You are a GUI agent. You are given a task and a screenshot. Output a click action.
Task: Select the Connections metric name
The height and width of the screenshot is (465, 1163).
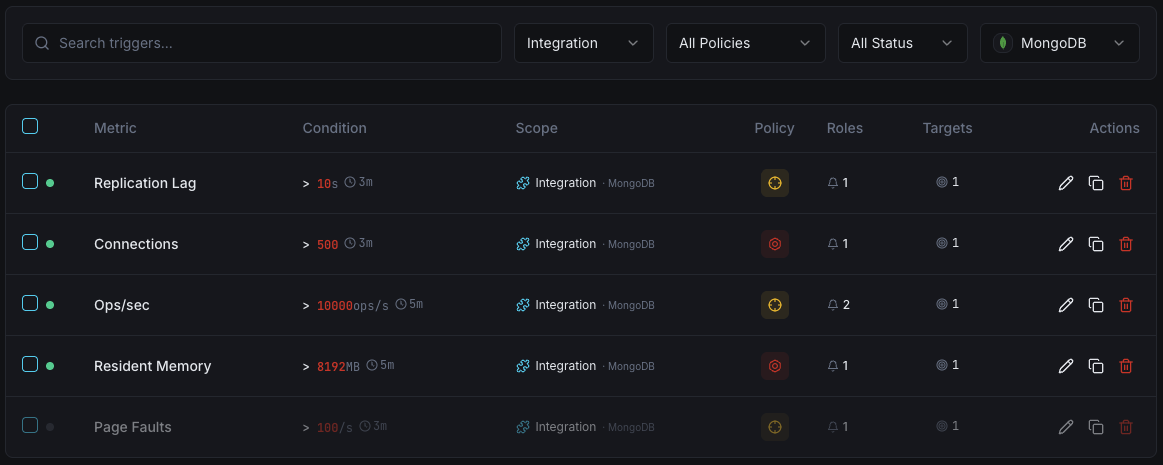pyautogui.click(x=136, y=244)
